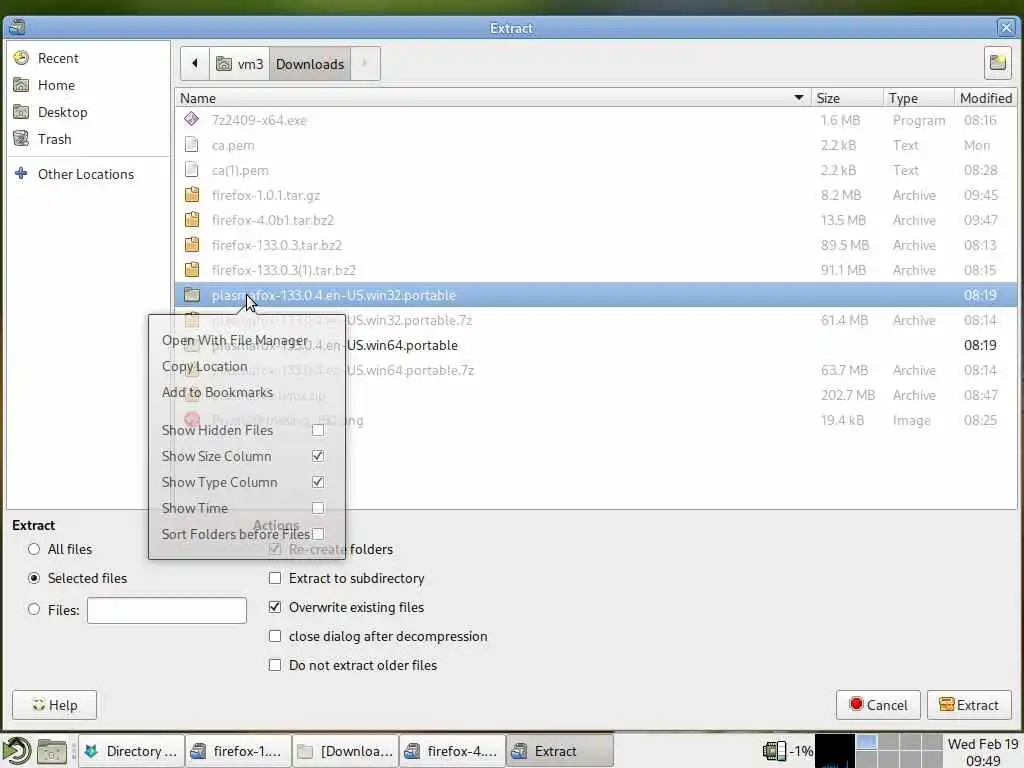Select the All files radio button
Viewport: 1024px width, 768px height.
(34, 549)
